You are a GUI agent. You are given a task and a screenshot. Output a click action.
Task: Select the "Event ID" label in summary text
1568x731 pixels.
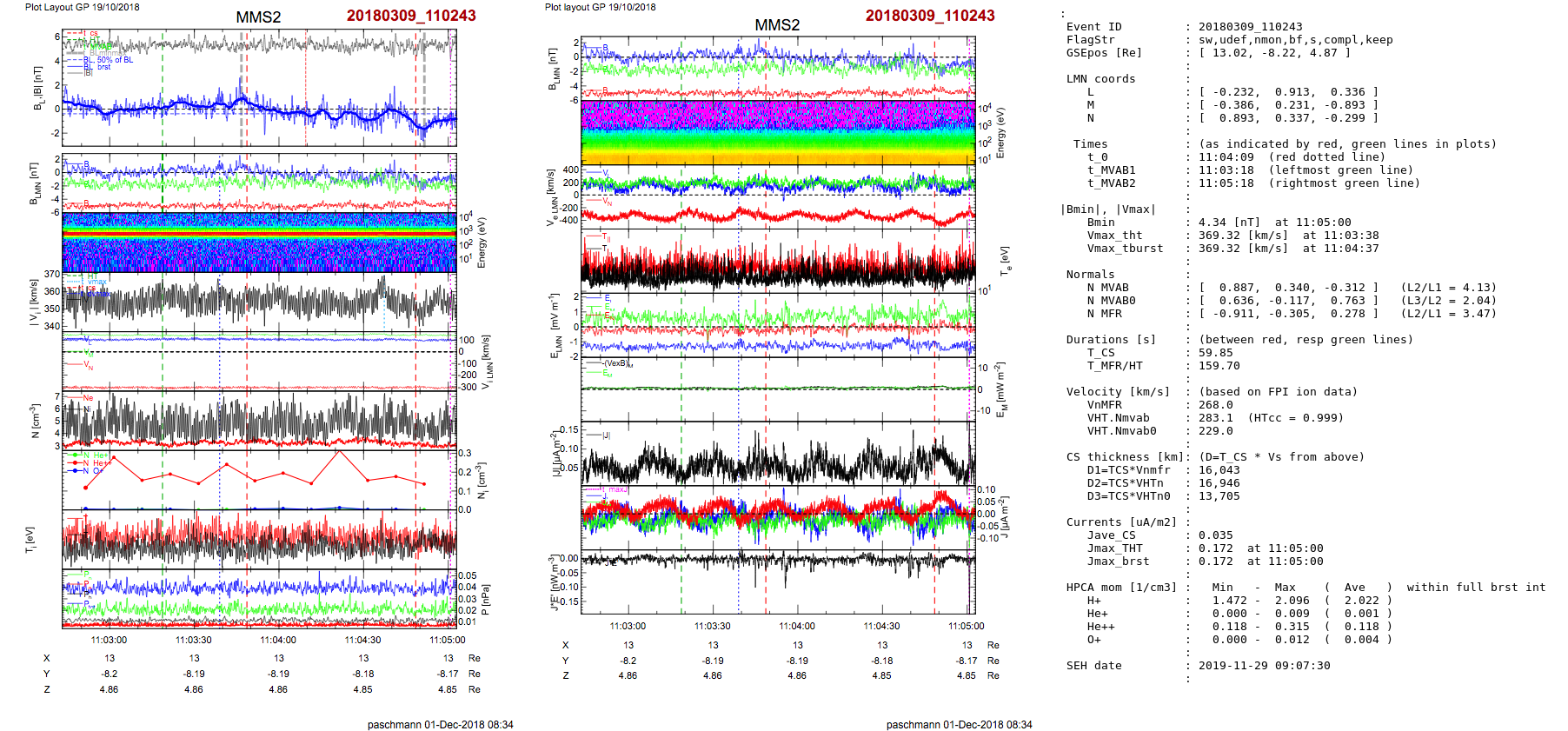1093,27
